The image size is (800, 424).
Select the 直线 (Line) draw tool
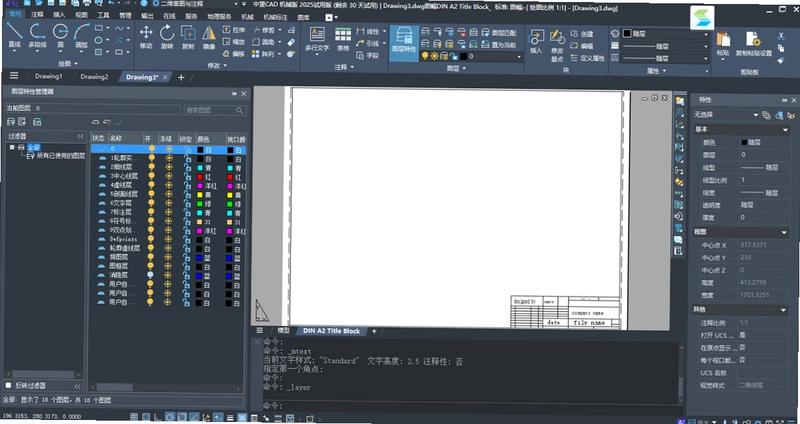tap(14, 36)
